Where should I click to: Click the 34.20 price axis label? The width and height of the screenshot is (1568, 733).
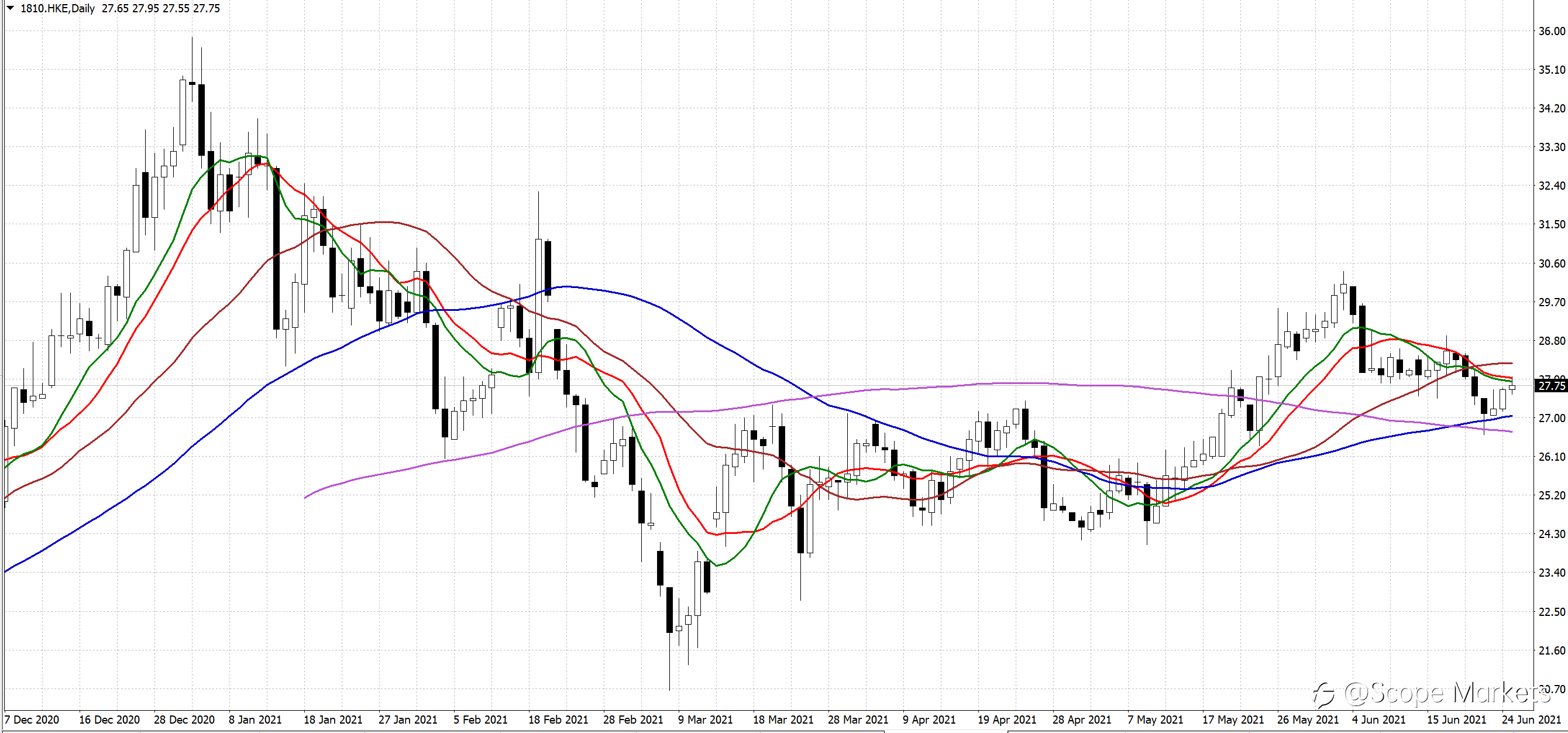tap(1552, 108)
